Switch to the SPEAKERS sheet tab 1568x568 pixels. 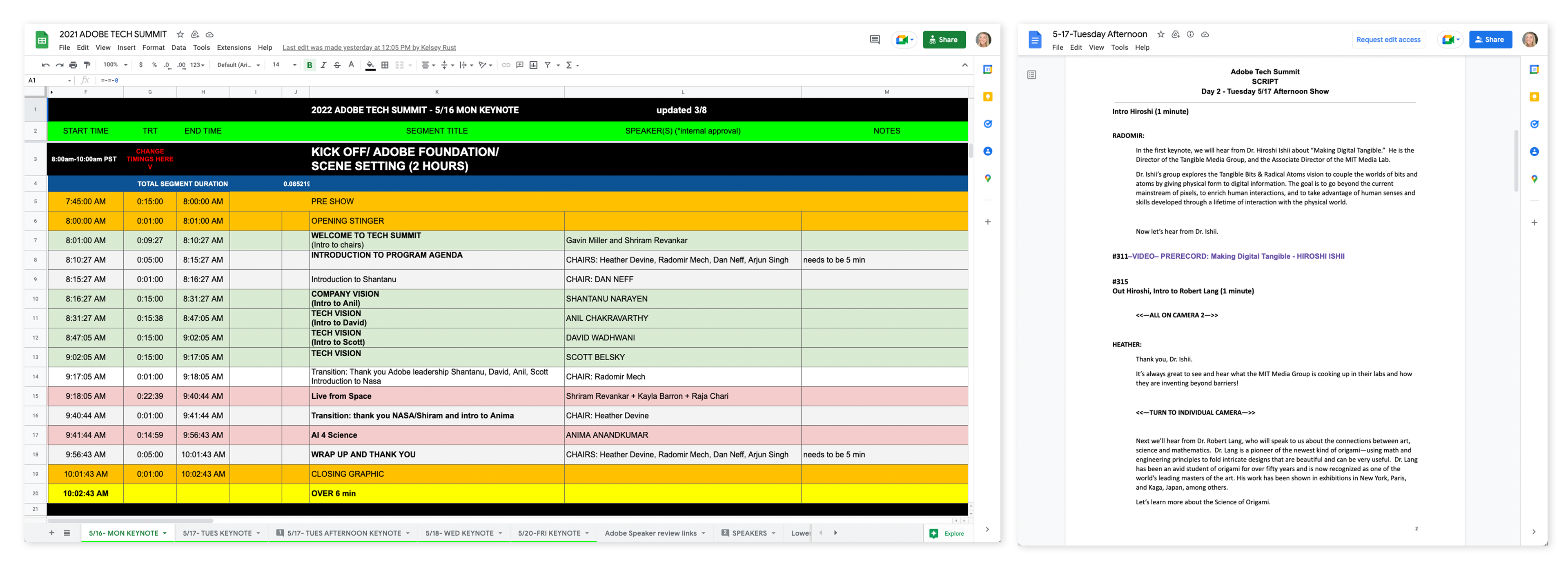point(749,533)
